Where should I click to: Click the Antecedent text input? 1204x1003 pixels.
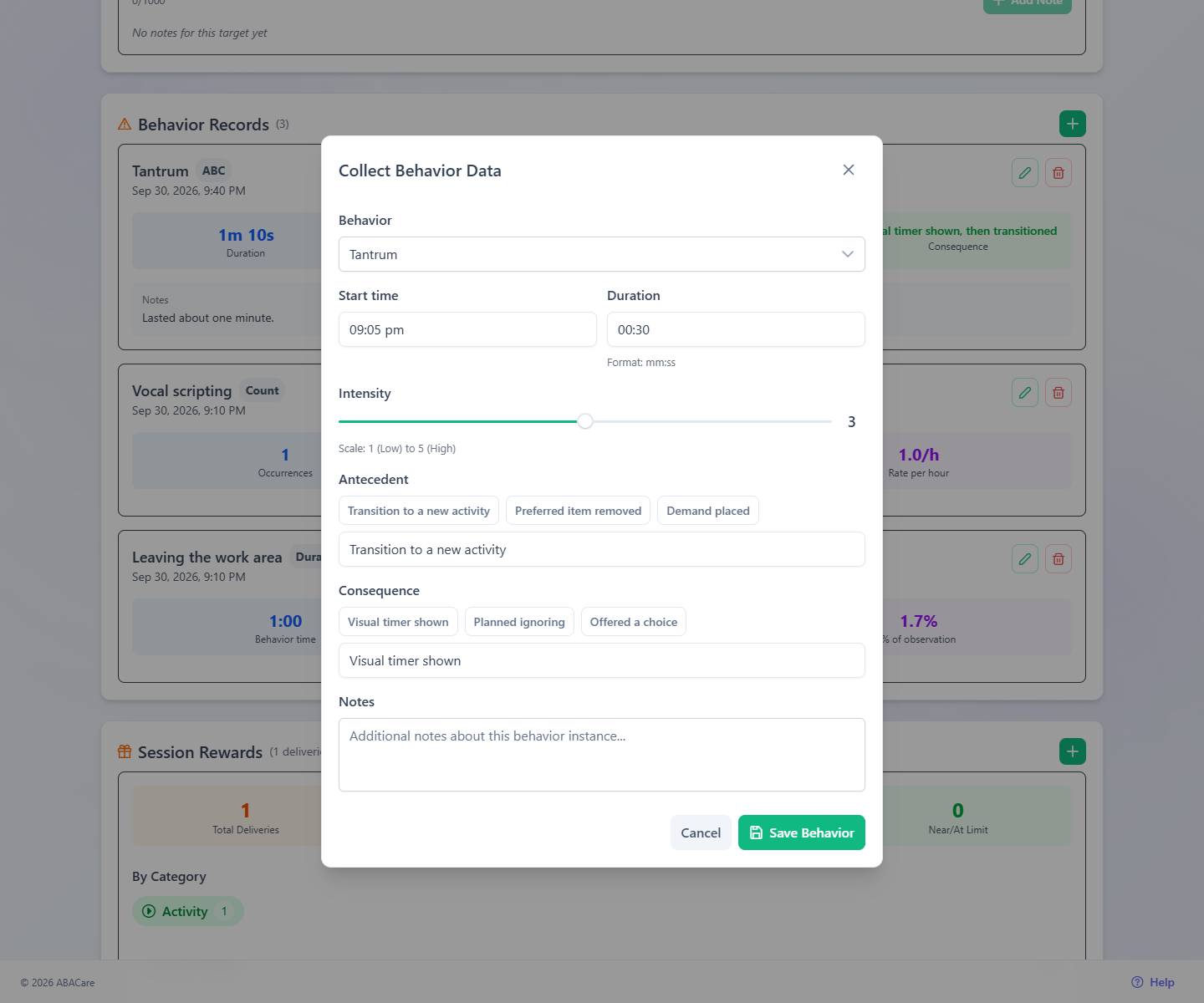(602, 549)
